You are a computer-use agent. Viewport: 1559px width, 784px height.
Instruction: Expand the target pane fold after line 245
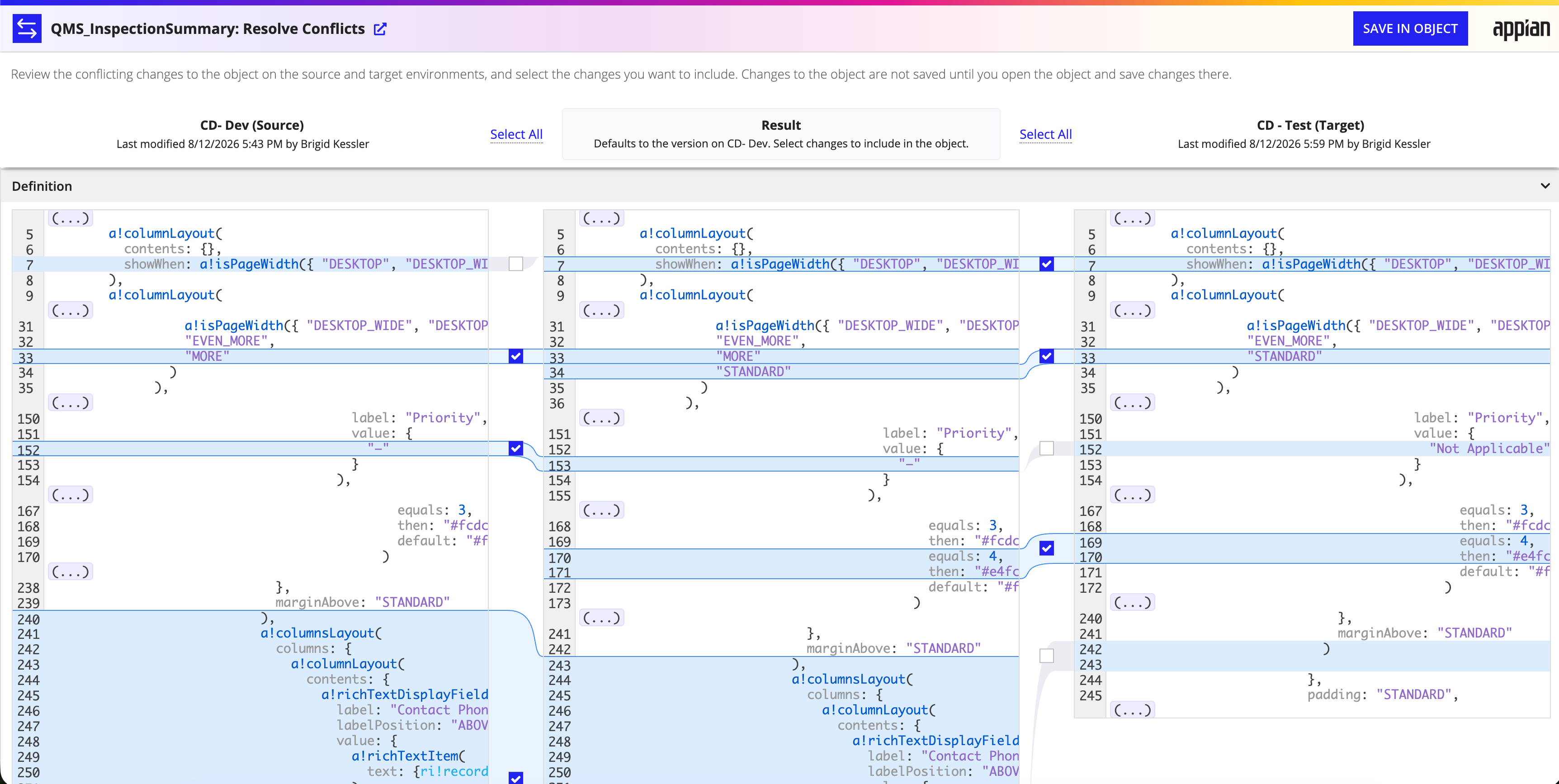point(1132,710)
